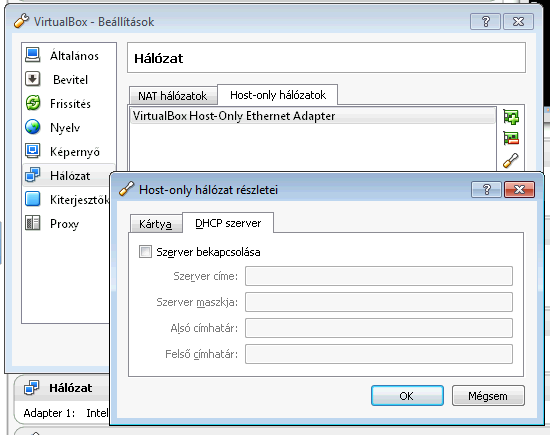This screenshot has width=550, height=435.
Task: Open Proxy settings category
Action: (x=67, y=223)
